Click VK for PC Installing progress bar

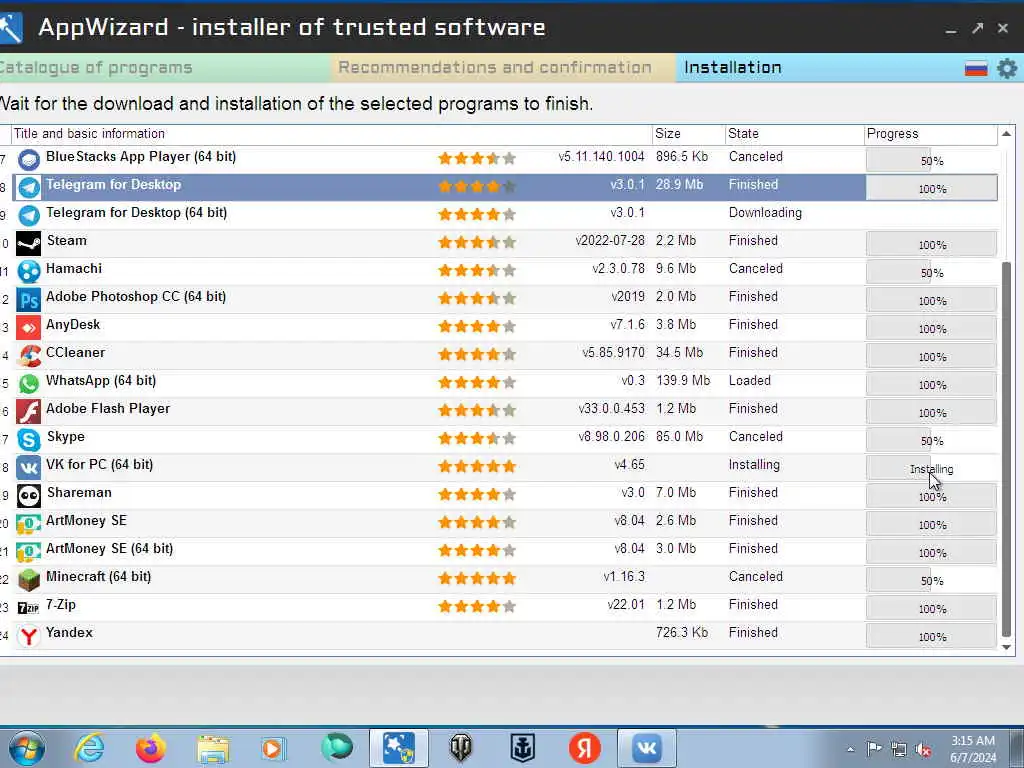coord(931,468)
